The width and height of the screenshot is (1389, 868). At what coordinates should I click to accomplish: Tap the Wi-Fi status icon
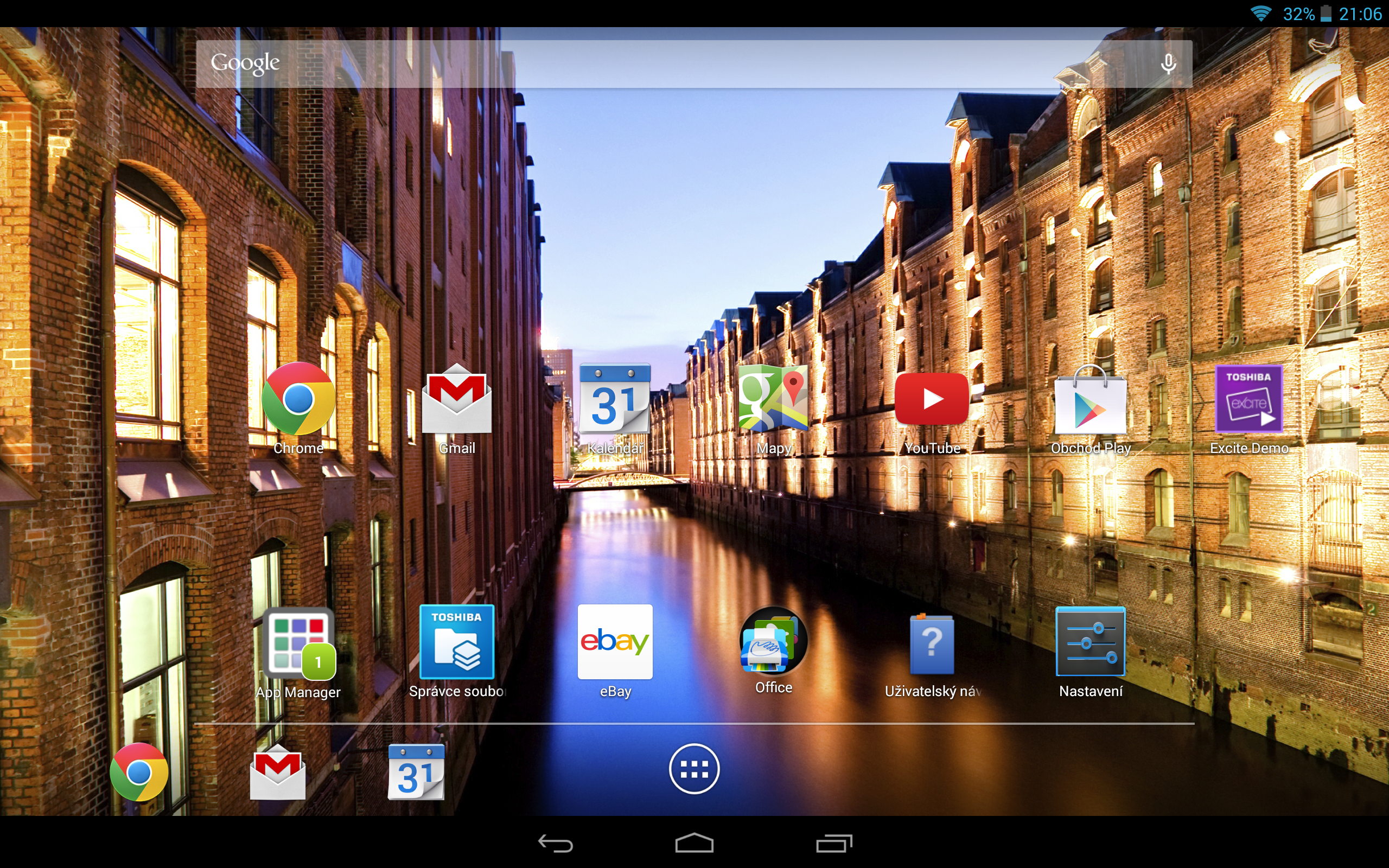(x=1261, y=14)
